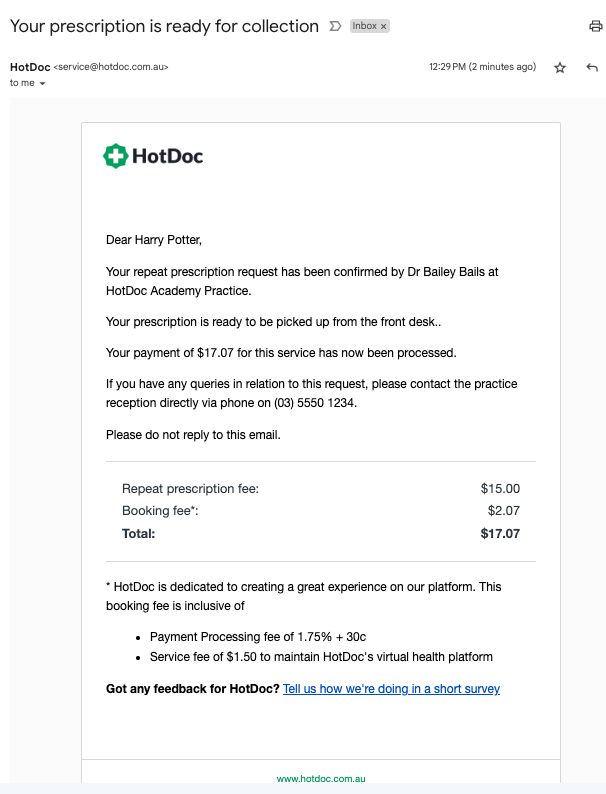
Task: Click the service@hotdoc.com.au sender address
Action: click(111, 67)
